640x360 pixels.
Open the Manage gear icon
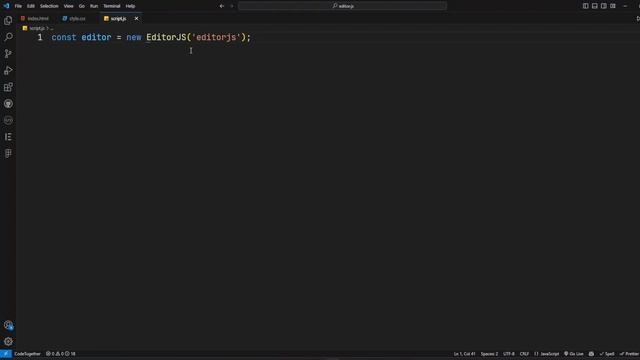coord(8,341)
